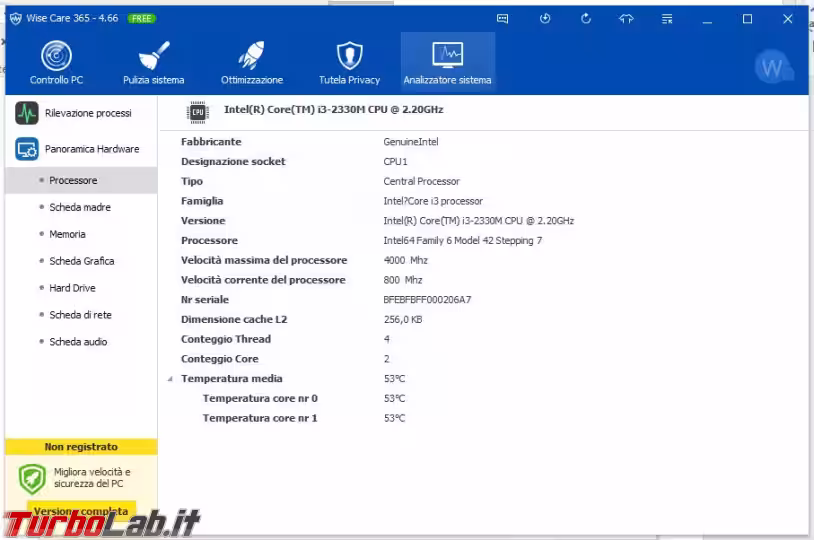Select the 800 Mhz value
The height and width of the screenshot is (540, 814).
pyautogui.click(x=403, y=280)
